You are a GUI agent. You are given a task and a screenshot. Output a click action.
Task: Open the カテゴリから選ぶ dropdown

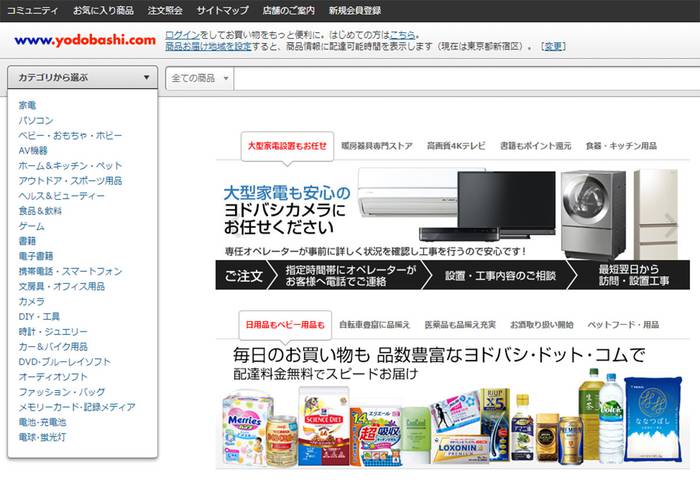(83, 78)
